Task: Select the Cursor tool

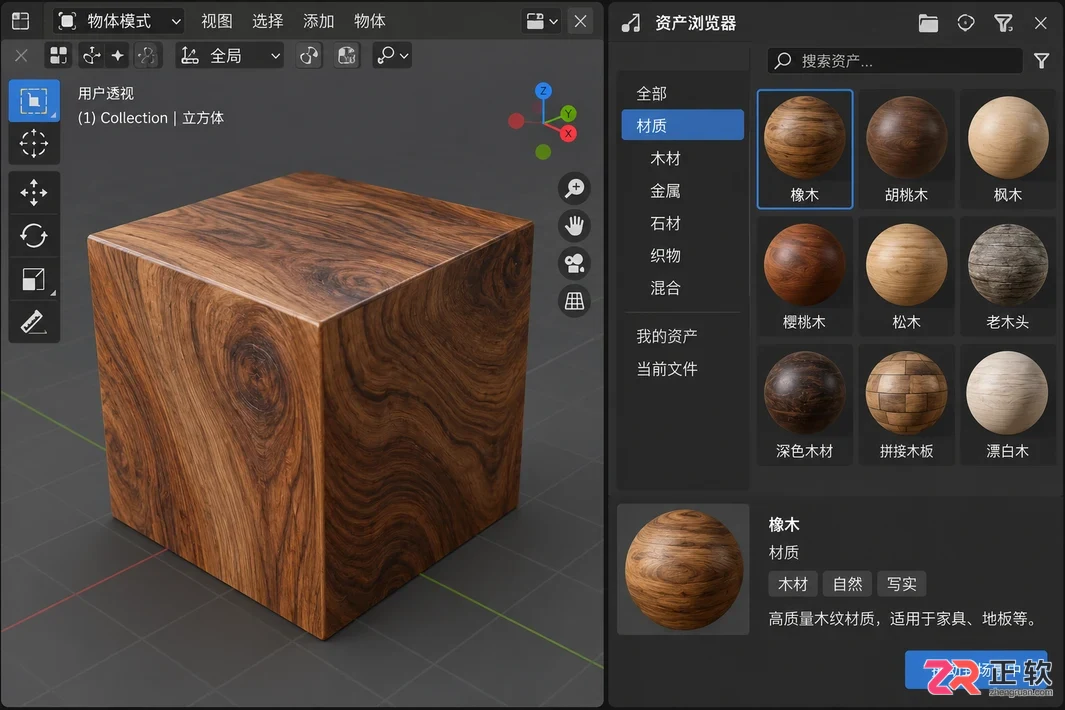Action: [x=34, y=143]
